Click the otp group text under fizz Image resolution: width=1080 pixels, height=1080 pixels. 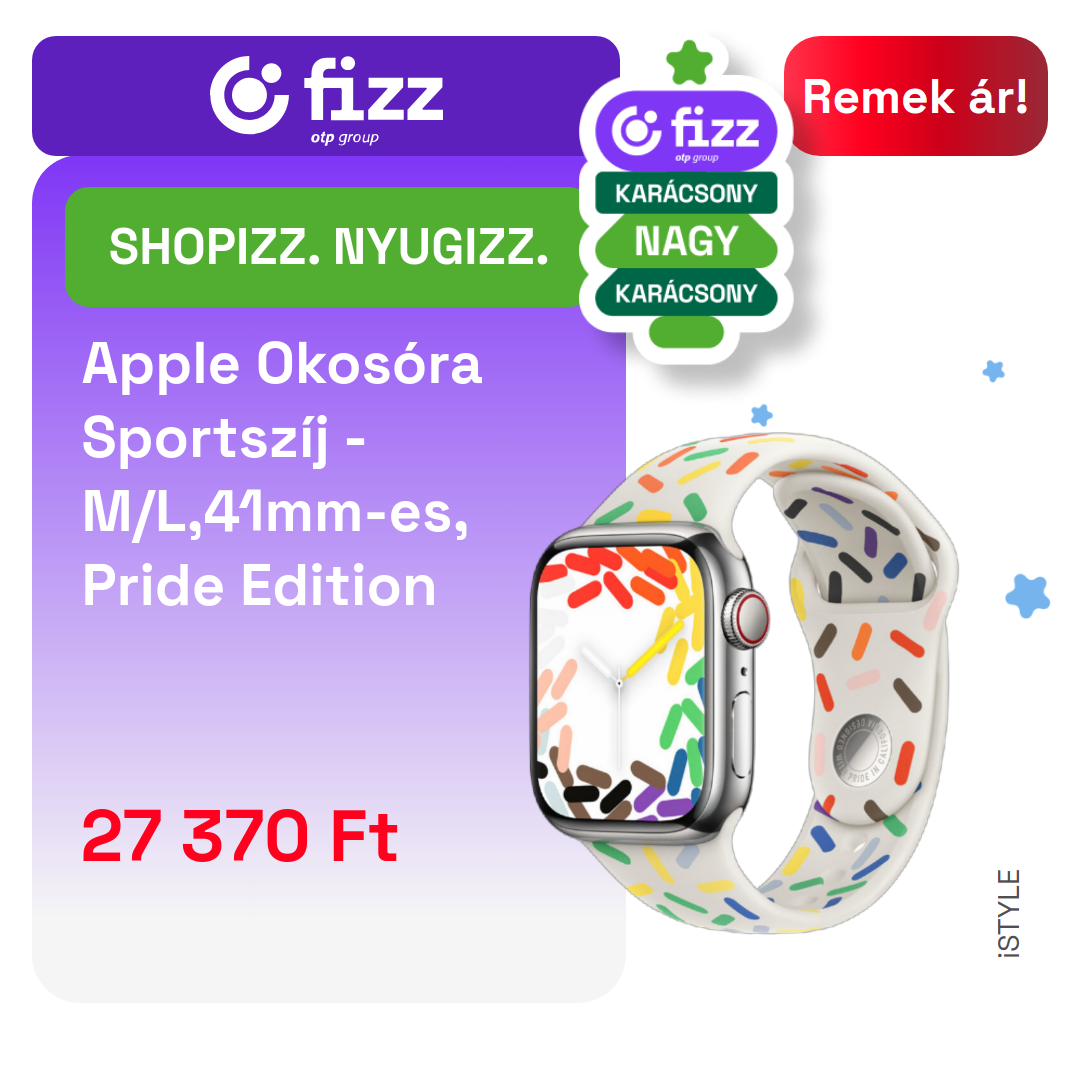344,138
